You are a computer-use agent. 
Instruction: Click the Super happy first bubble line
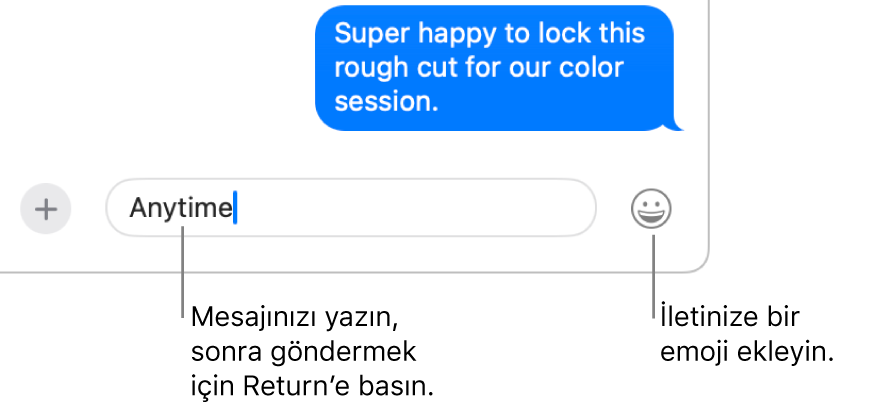coord(489,34)
